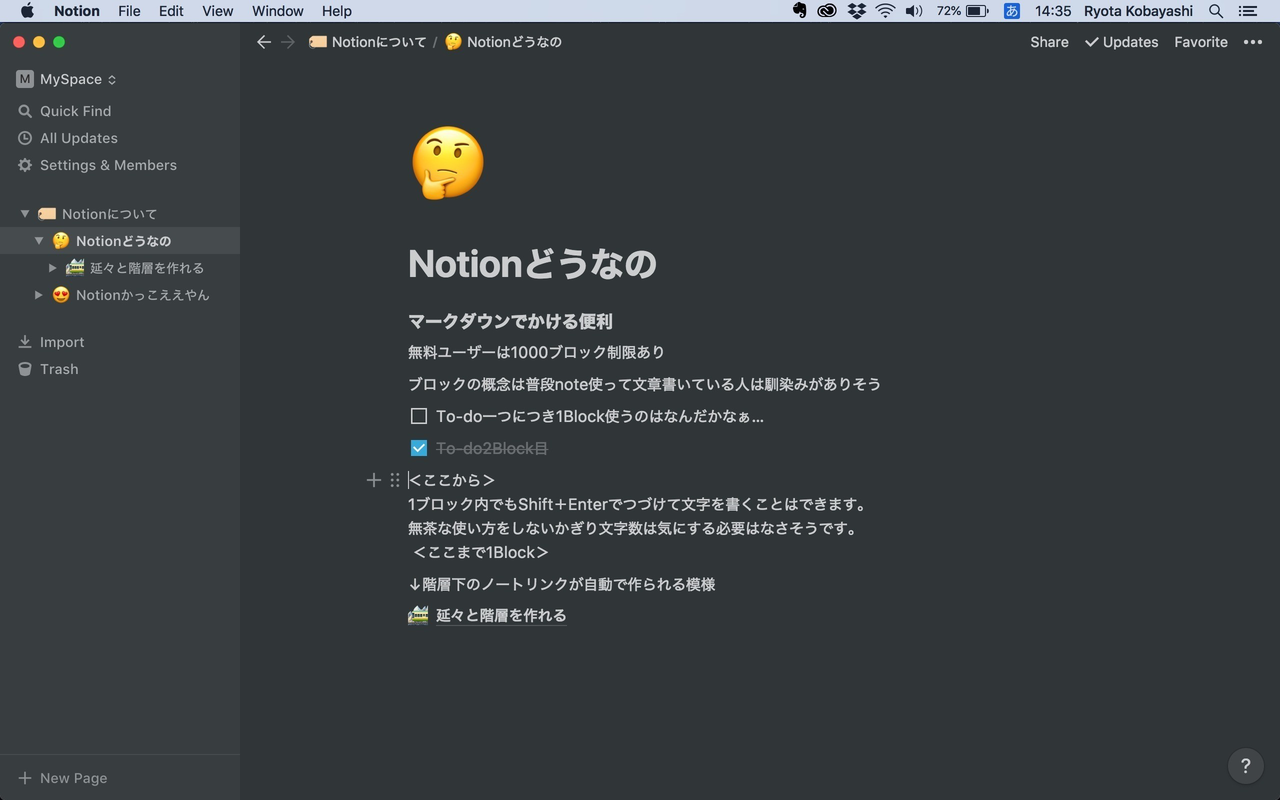Viewport: 1280px width, 800px height.
Task: Click the MySpace workspace M icon
Action: (x=25, y=79)
